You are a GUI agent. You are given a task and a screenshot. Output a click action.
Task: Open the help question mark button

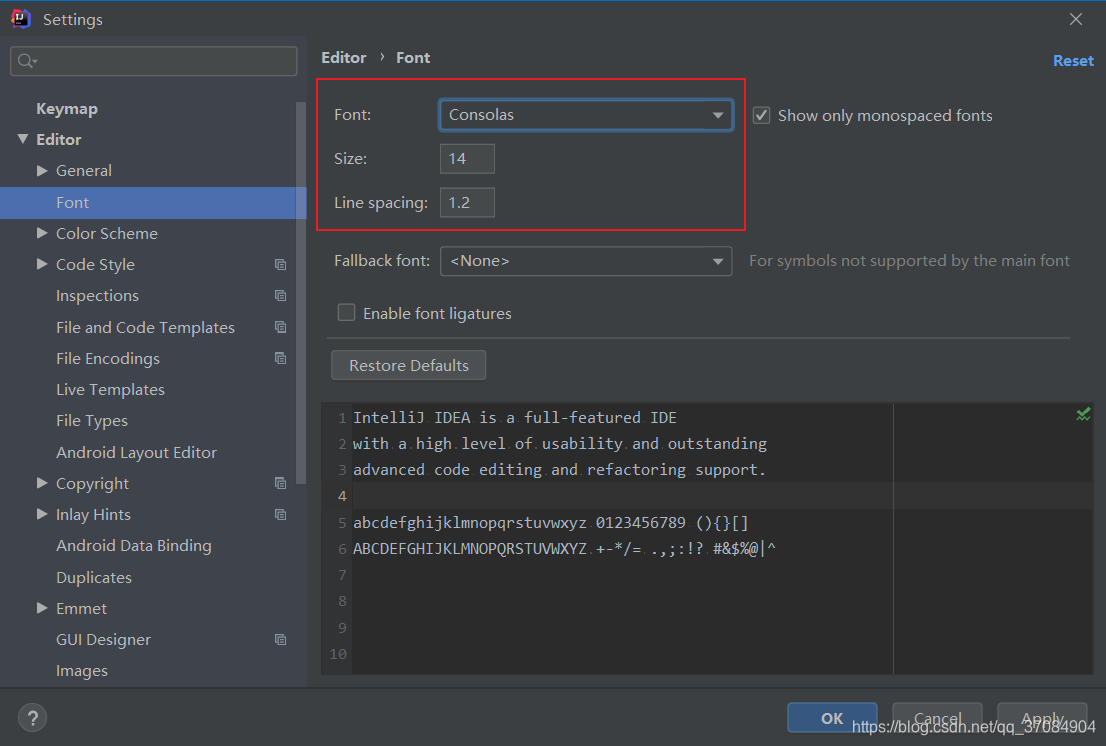tap(32, 719)
